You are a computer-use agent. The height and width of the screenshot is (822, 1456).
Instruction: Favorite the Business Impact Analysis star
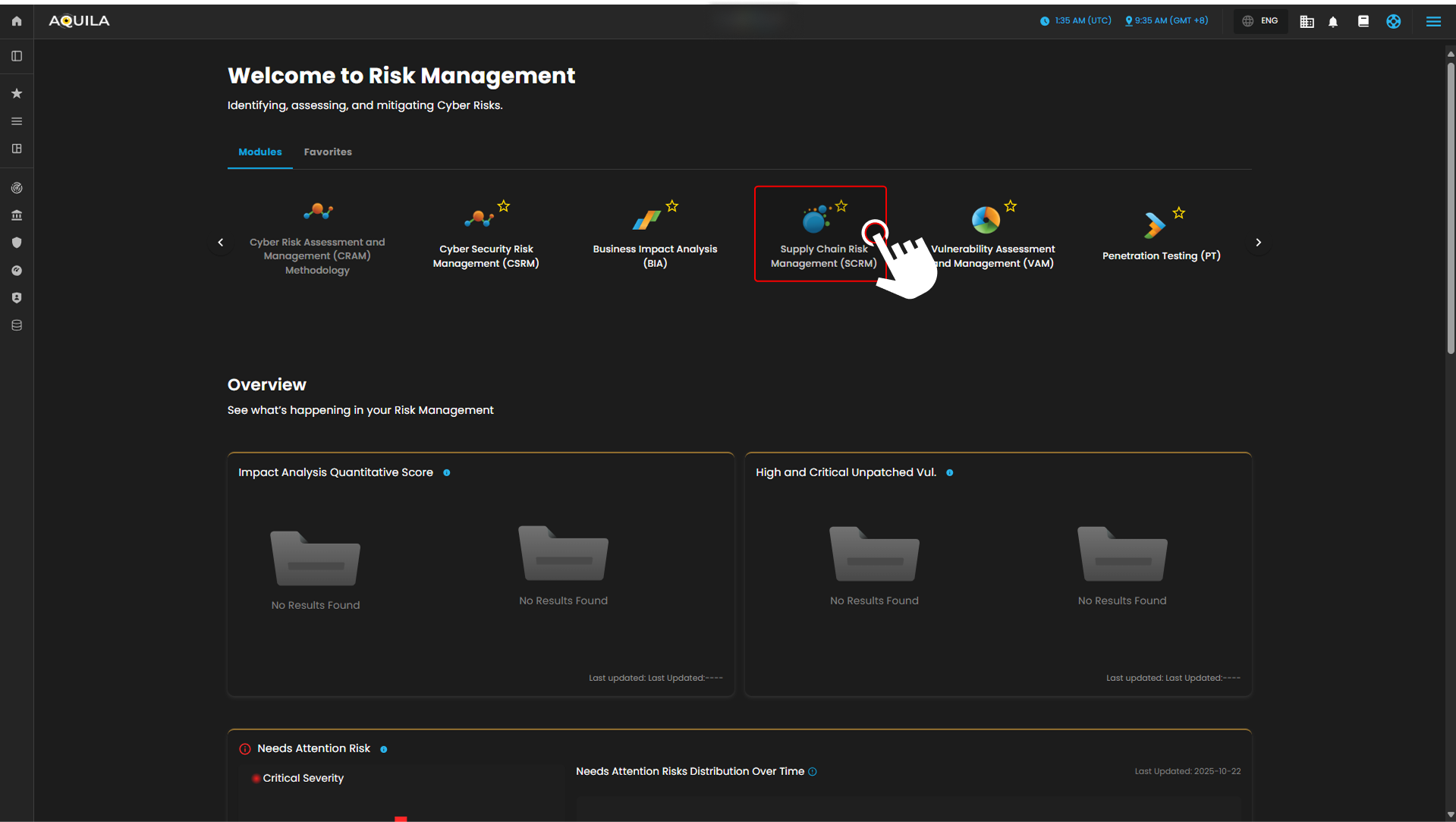click(672, 206)
